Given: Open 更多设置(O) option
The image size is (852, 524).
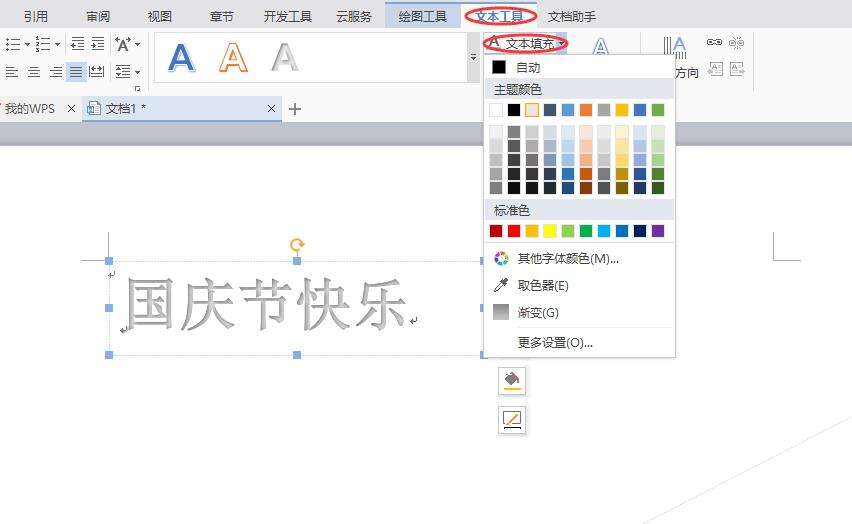Looking at the screenshot, I should coord(579,343).
